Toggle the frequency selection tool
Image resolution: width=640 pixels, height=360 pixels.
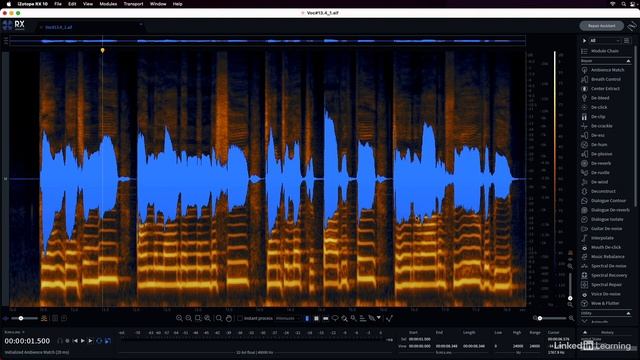coord(326,318)
